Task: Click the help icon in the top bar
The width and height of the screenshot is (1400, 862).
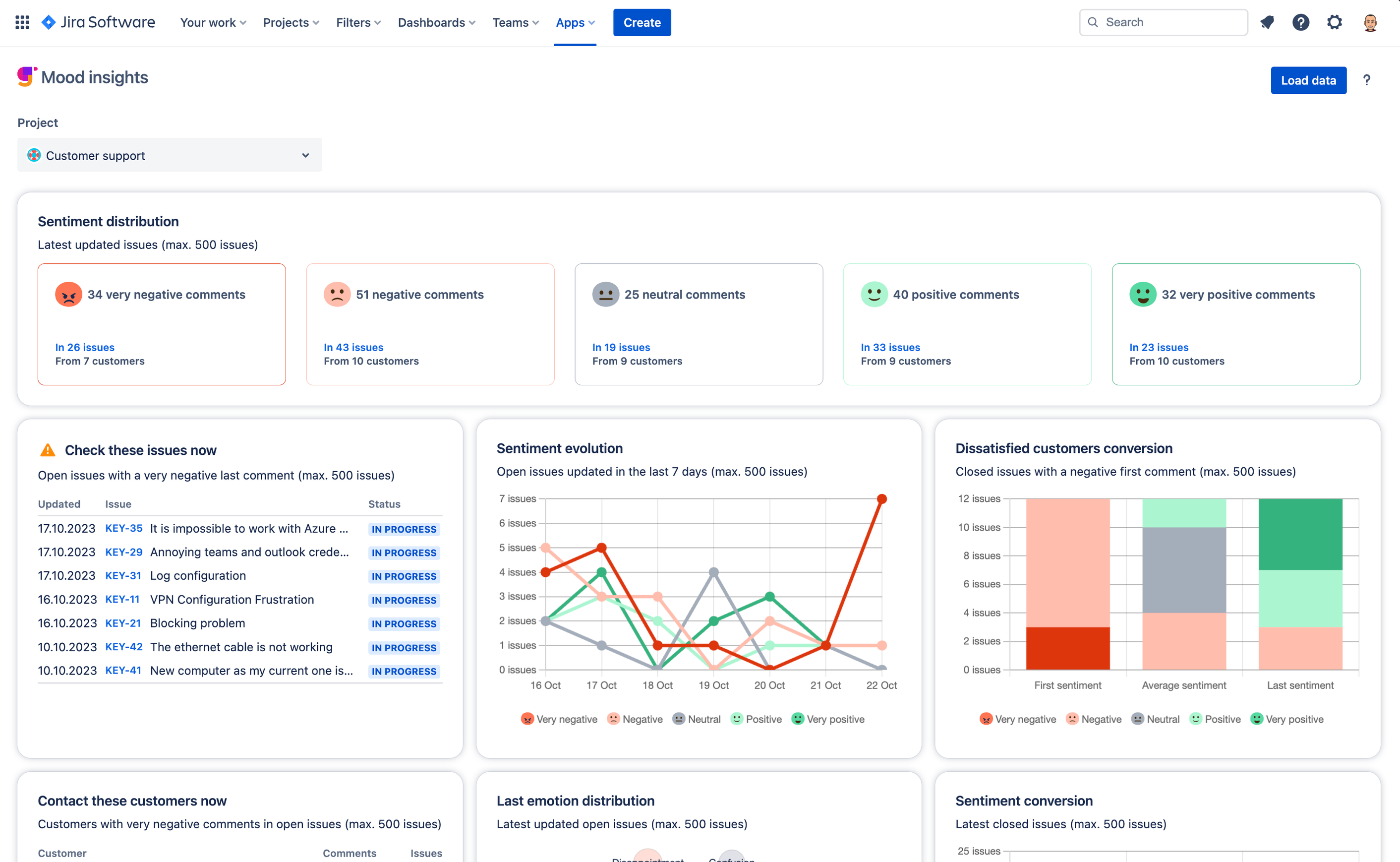Action: click(1300, 22)
